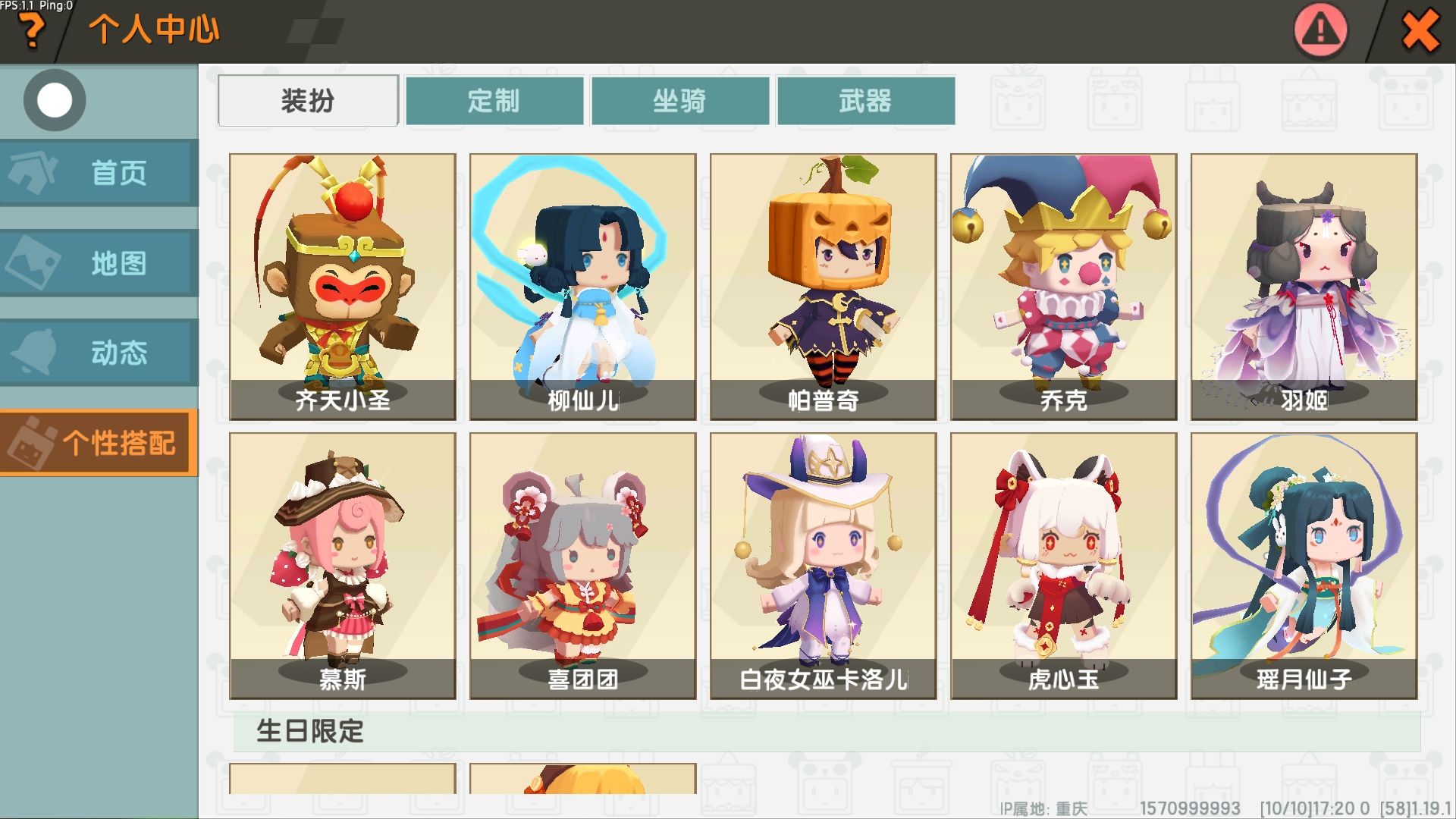Open the 地图 sidebar section
This screenshot has height=819, width=1456.
tap(99, 263)
